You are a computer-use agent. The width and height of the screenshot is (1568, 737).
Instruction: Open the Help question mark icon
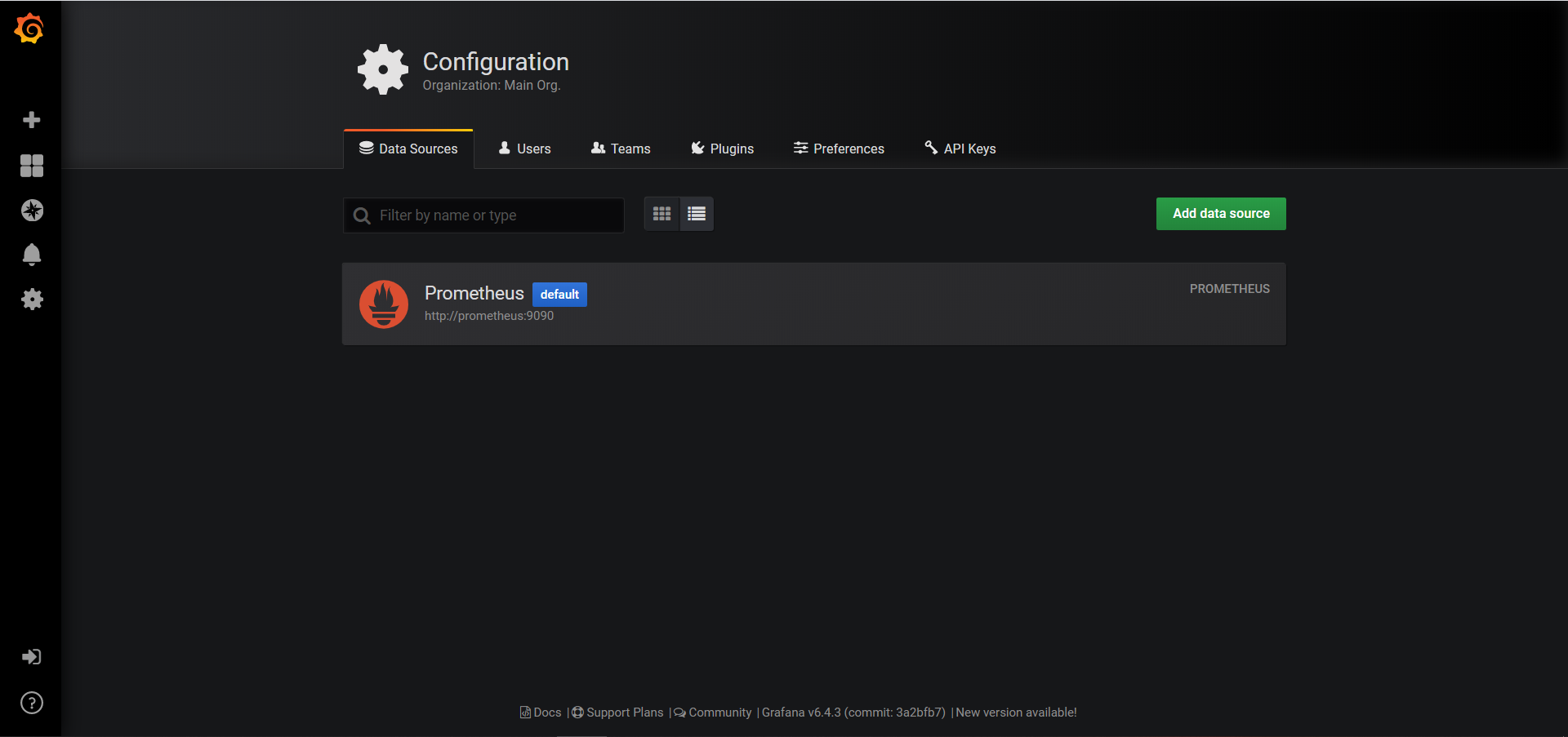(x=31, y=703)
